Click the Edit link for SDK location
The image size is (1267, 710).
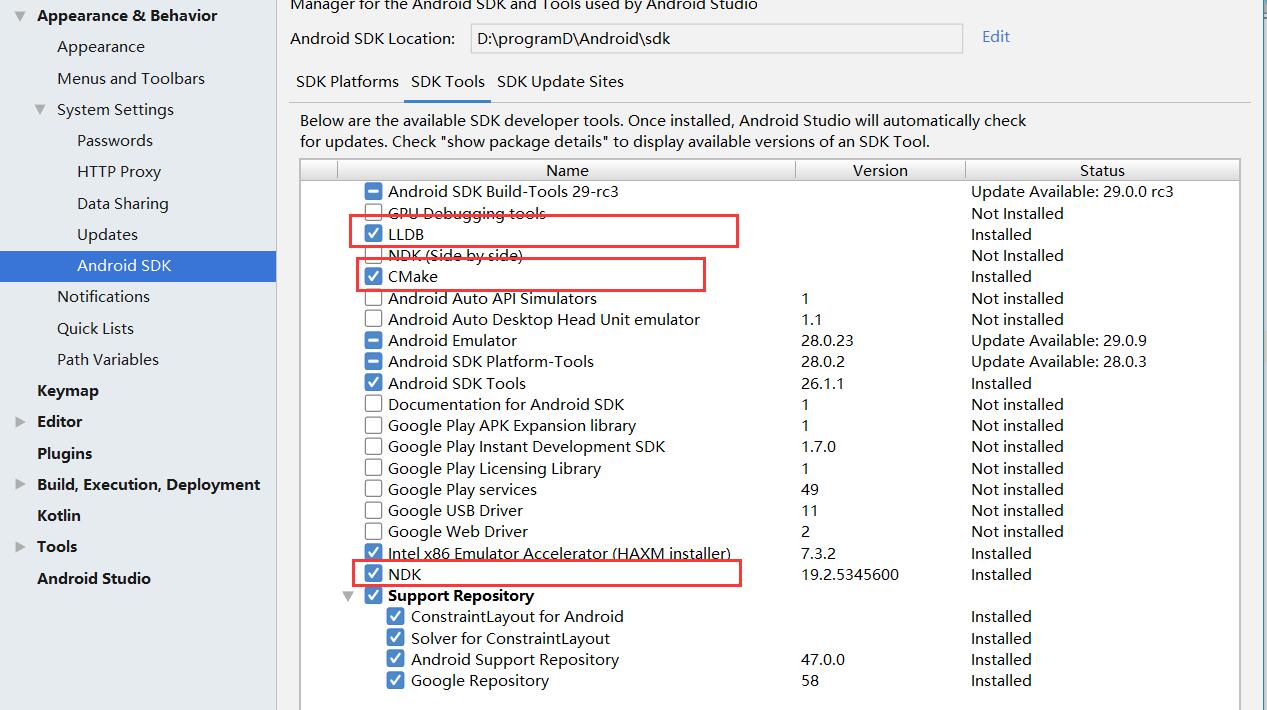[995, 37]
